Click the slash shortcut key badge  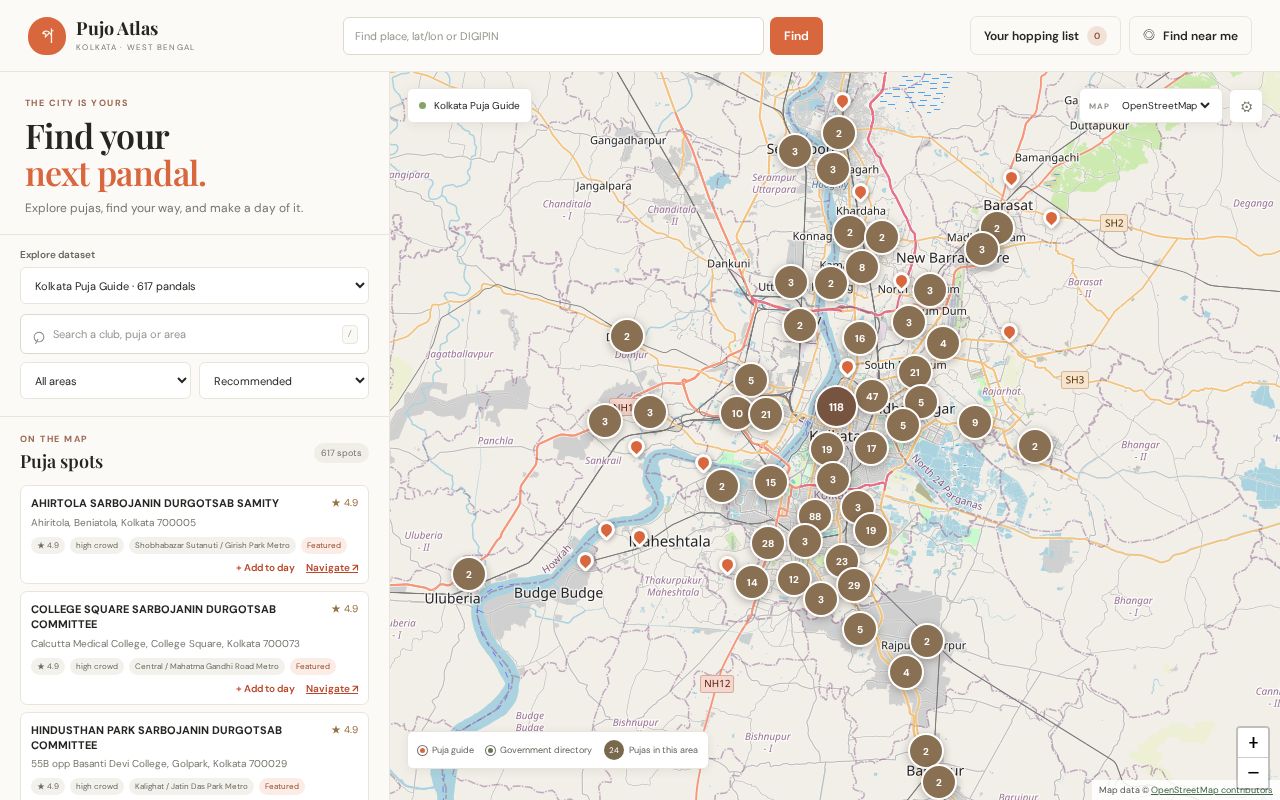point(350,334)
